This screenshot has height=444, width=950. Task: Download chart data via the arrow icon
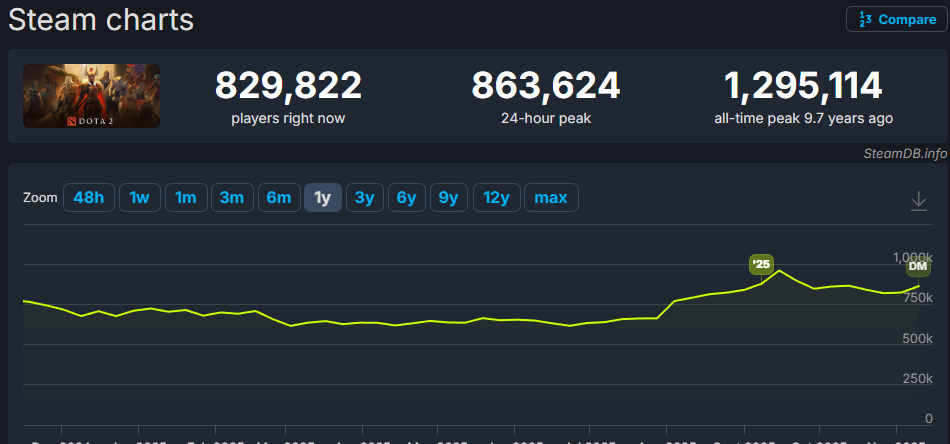[918, 201]
